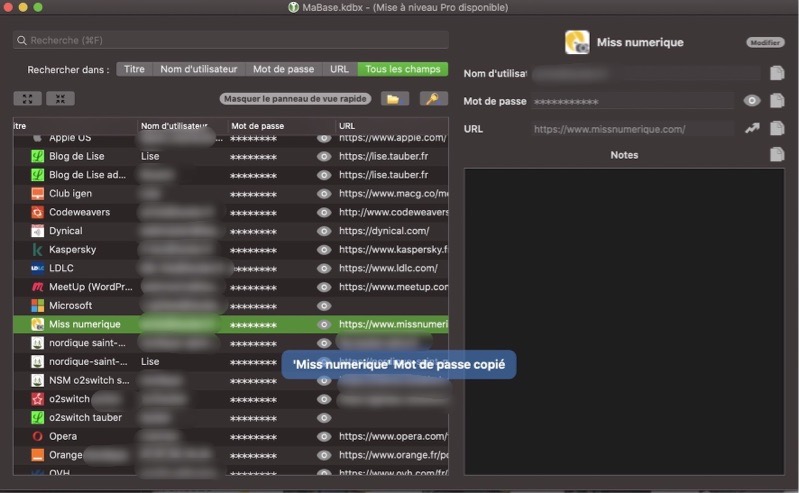Screen dimensions: 799x493
Task: Search in the Titre field only
Action: 134,69
